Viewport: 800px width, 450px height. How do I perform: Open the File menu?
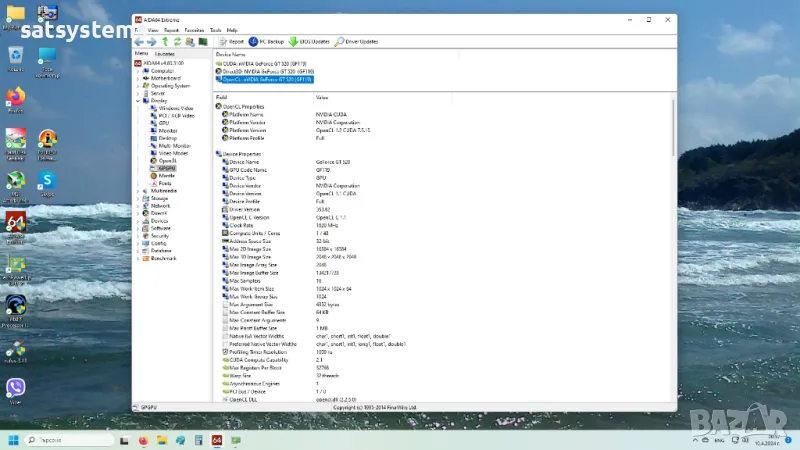pos(138,31)
